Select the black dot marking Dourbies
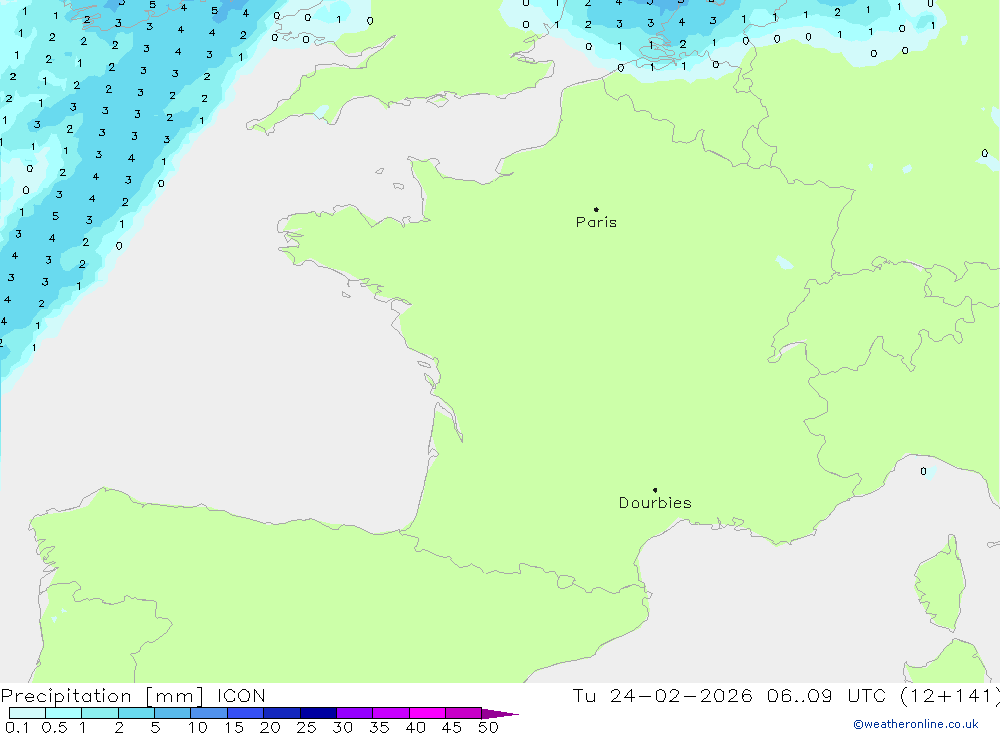Screen dimensions: 1000x733 coord(655,490)
